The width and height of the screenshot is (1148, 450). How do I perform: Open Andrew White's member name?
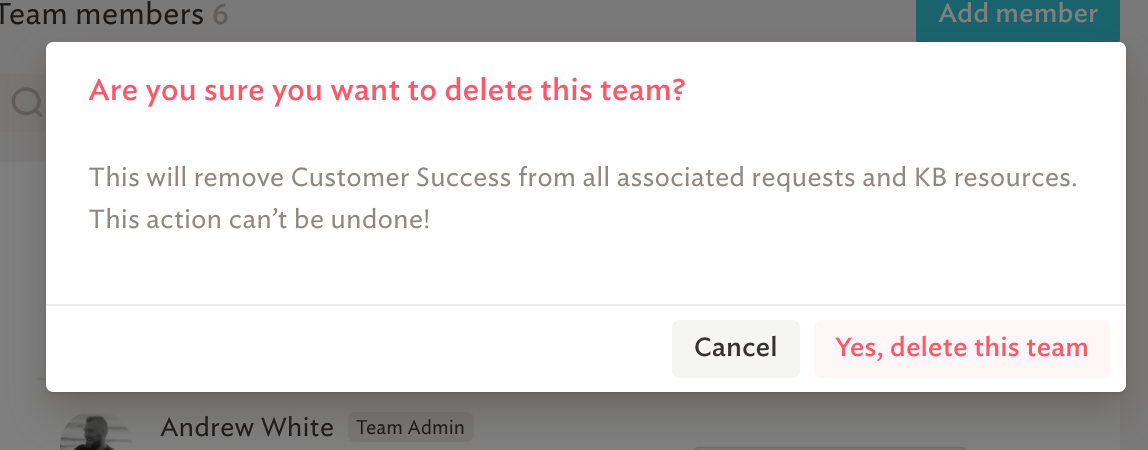247,427
